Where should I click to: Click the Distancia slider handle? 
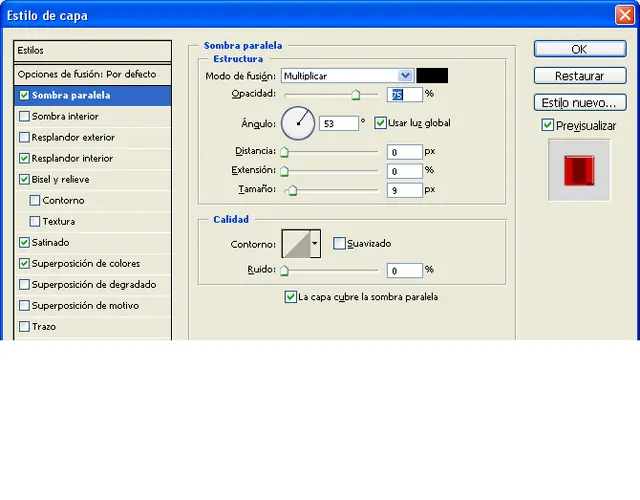284,152
